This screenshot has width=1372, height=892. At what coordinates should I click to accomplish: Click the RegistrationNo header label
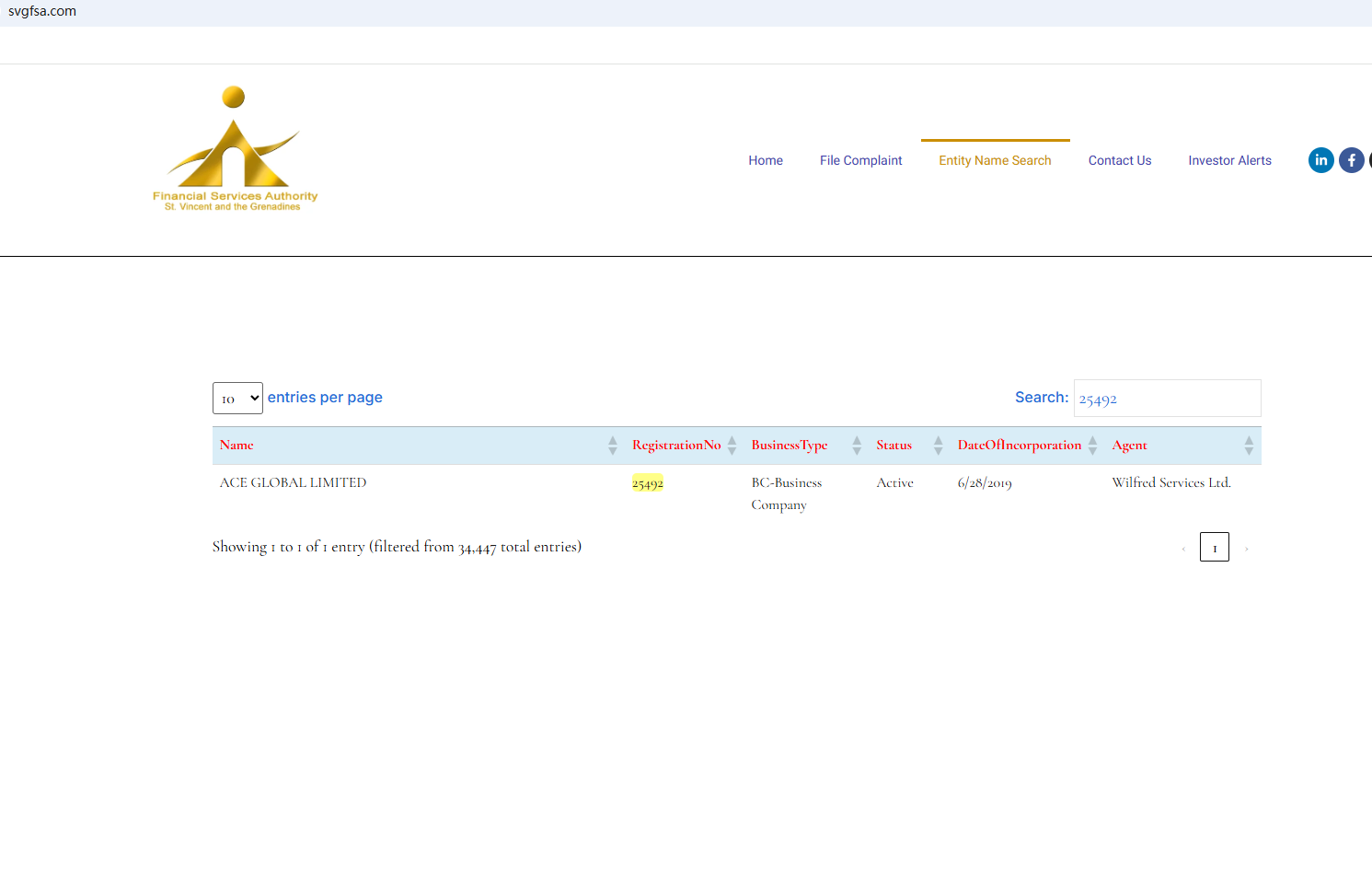676,446
